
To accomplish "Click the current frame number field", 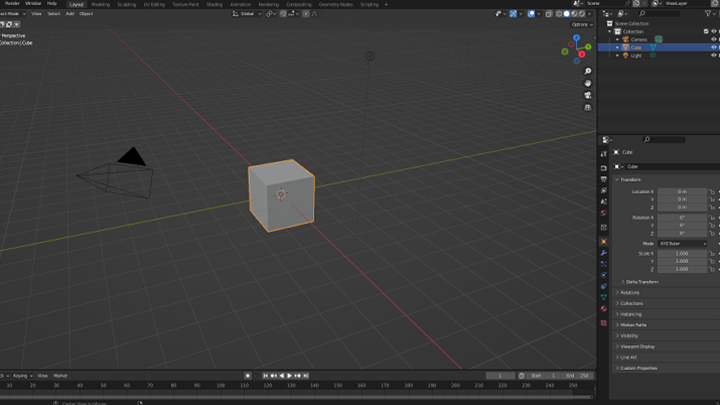I will [x=500, y=376].
